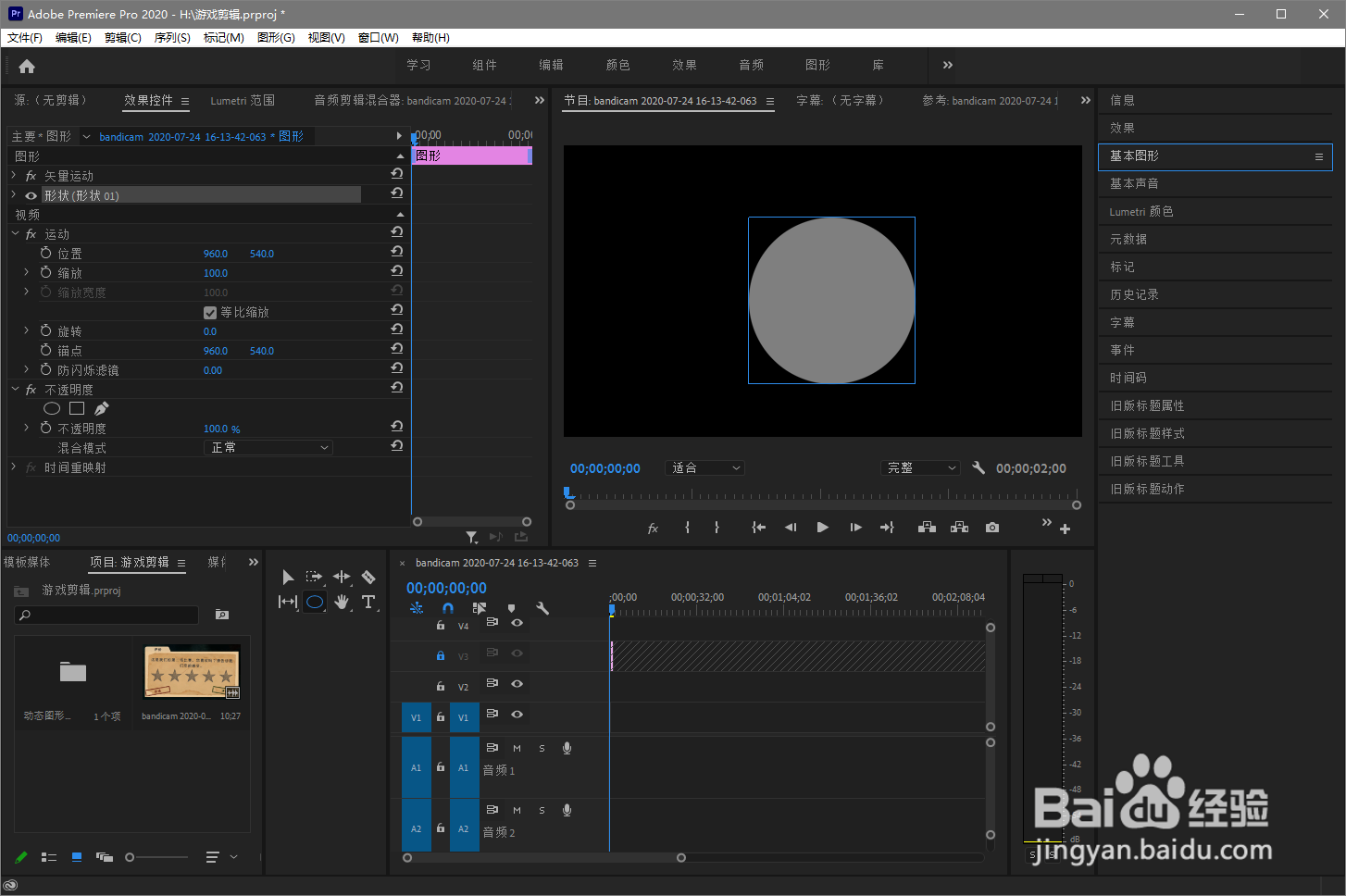Select the Razor tool

point(368,577)
